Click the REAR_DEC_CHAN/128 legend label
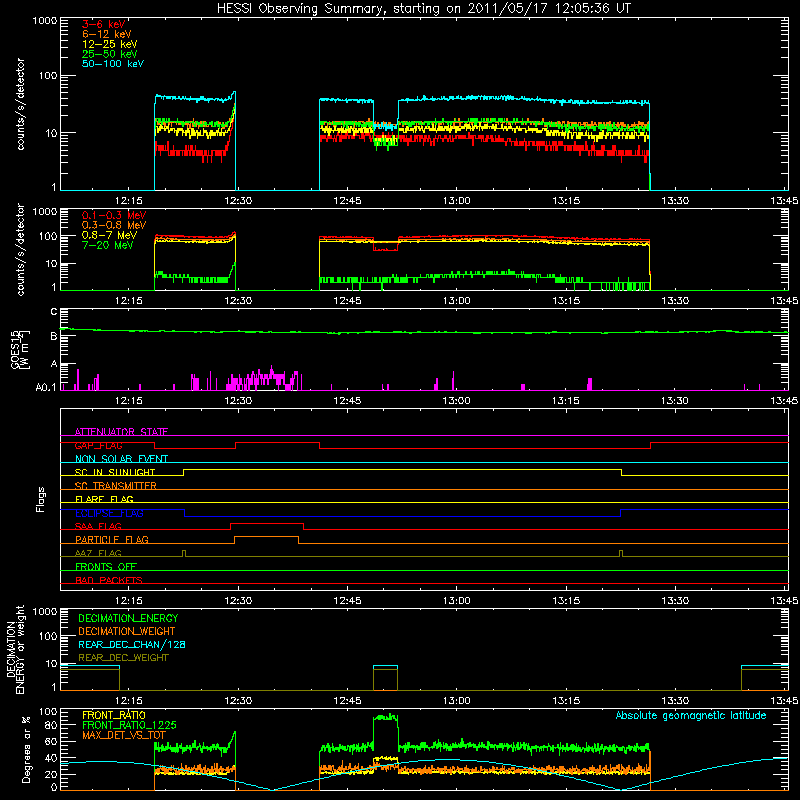The width and height of the screenshot is (800, 800). (132, 644)
